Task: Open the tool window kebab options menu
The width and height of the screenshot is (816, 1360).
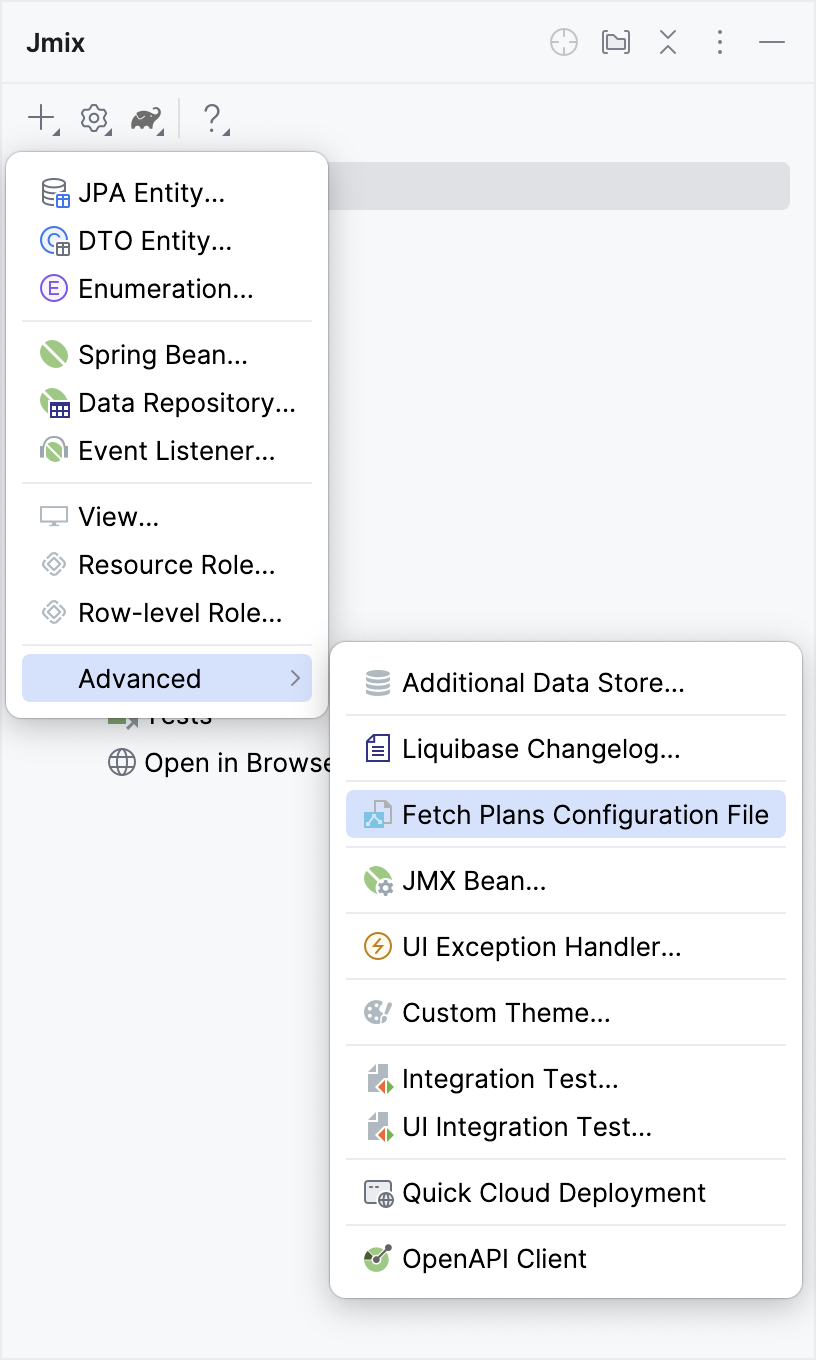Action: click(719, 42)
